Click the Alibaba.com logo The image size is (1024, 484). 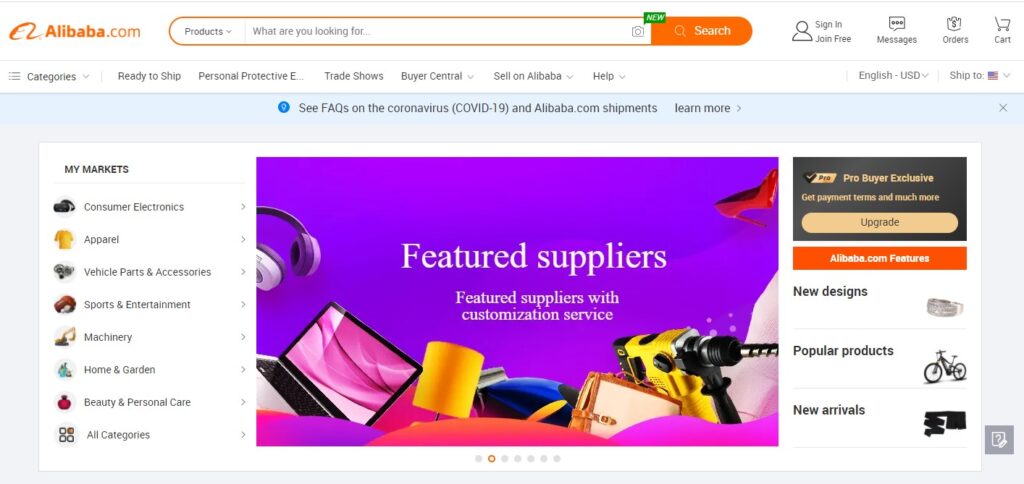coord(74,31)
